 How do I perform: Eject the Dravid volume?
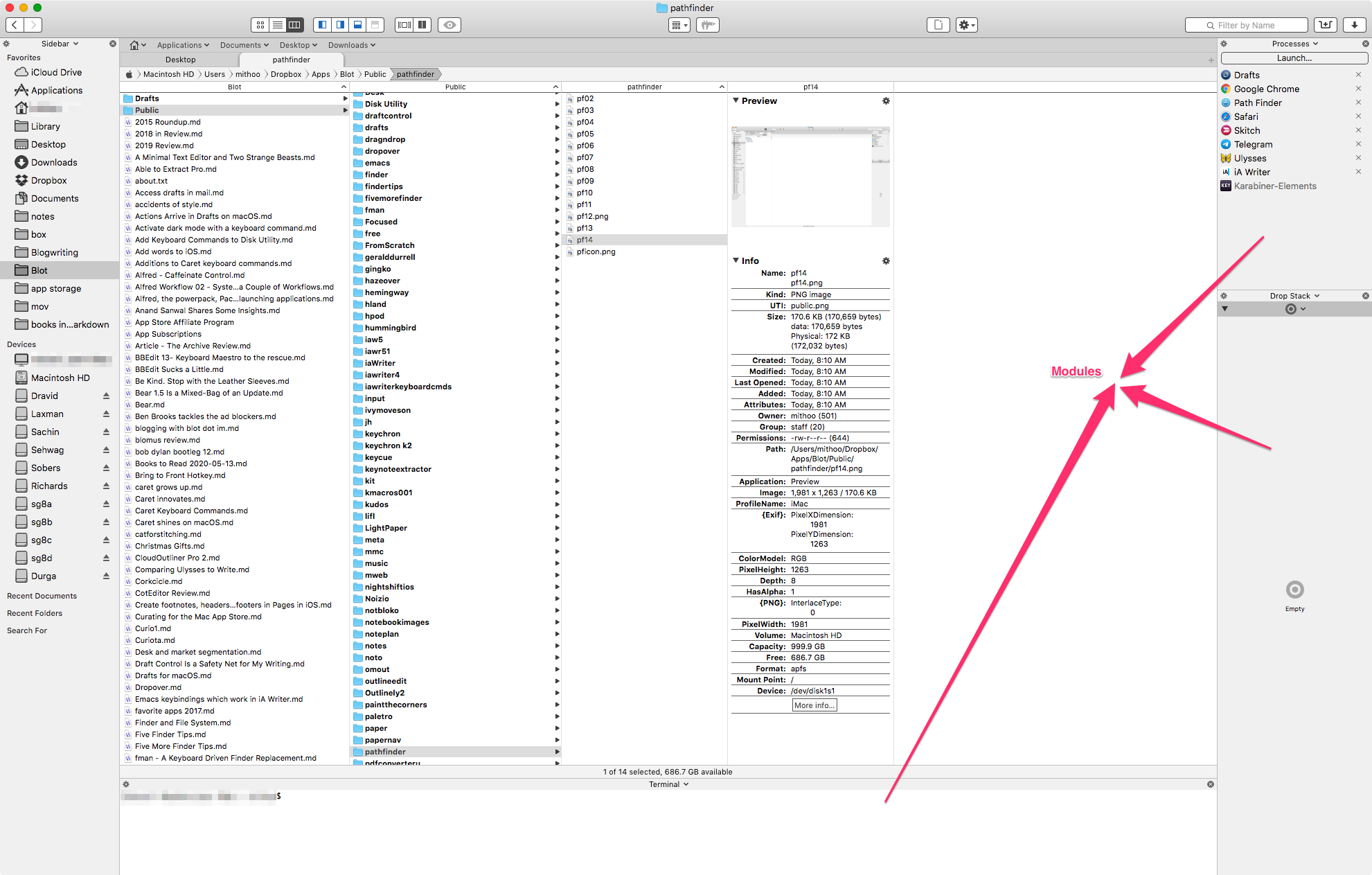pyautogui.click(x=106, y=396)
